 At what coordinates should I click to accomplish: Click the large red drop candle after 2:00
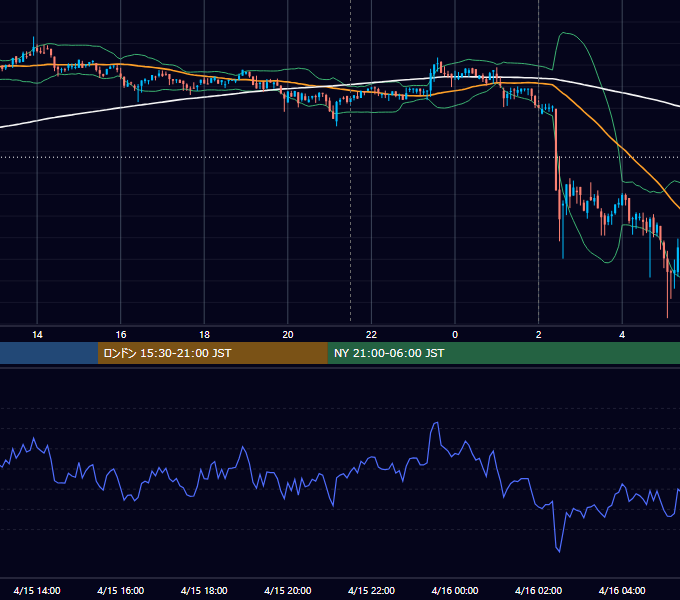pos(556,150)
